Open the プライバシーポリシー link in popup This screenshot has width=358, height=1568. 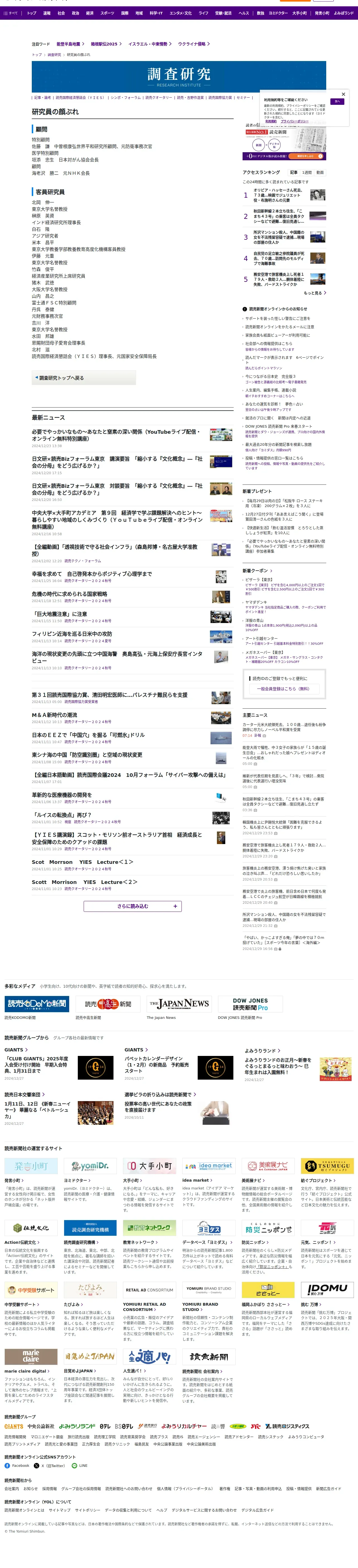click(294, 121)
